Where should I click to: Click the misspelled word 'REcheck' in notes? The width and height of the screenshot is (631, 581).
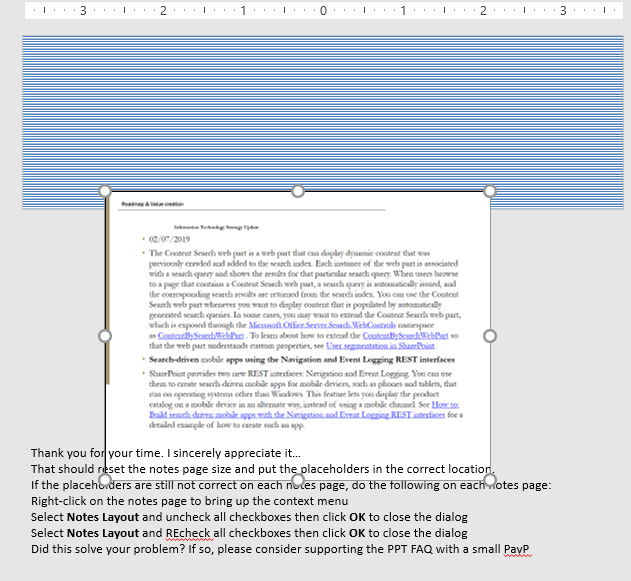(188, 533)
